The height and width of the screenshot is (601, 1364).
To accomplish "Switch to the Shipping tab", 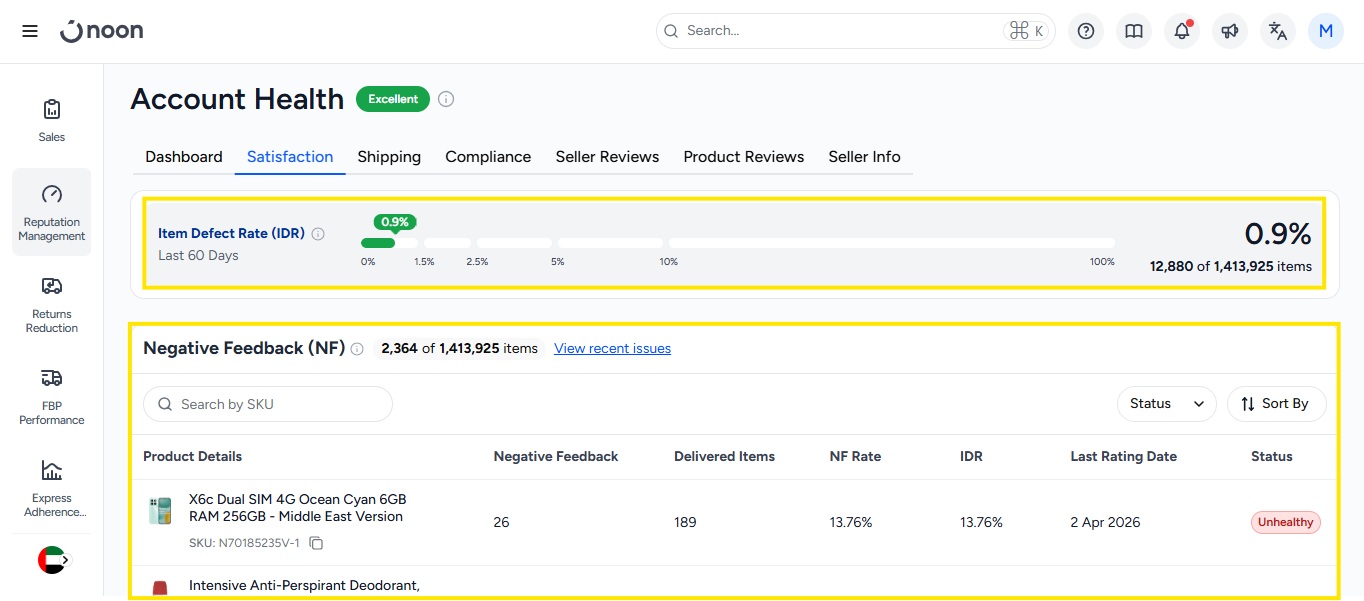I will pyautogui.click(x=389, y=157).
